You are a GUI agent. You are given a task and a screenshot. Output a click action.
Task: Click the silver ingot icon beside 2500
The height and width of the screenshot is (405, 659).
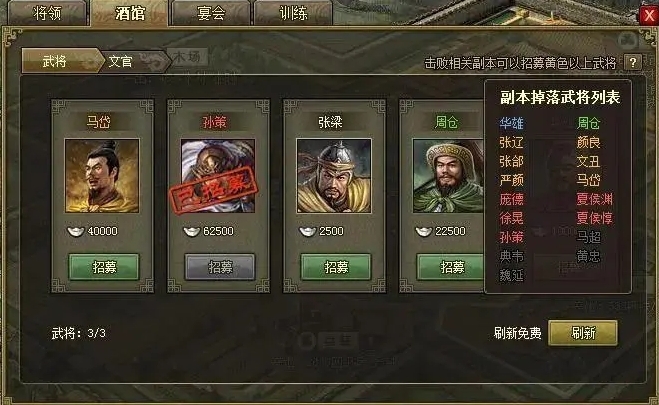click(308, 231)
